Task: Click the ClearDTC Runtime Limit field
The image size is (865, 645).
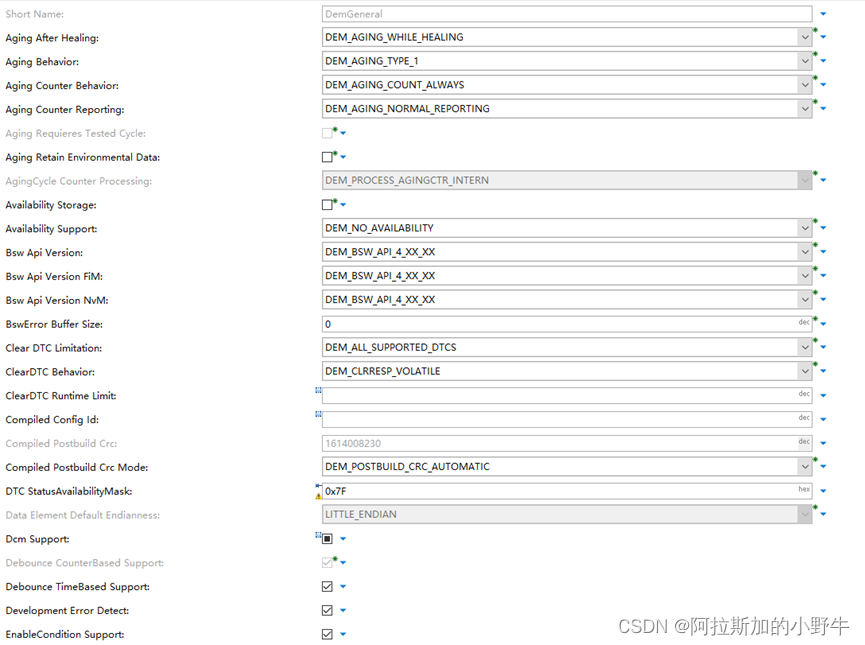Action: tap(567, 396)
